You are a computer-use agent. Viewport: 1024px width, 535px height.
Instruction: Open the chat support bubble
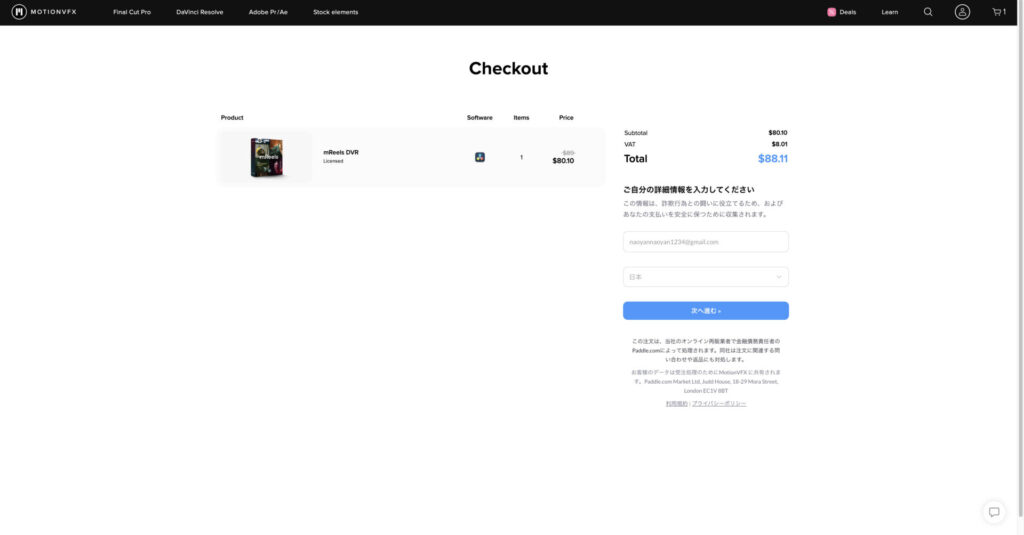(x=993, y=511)
